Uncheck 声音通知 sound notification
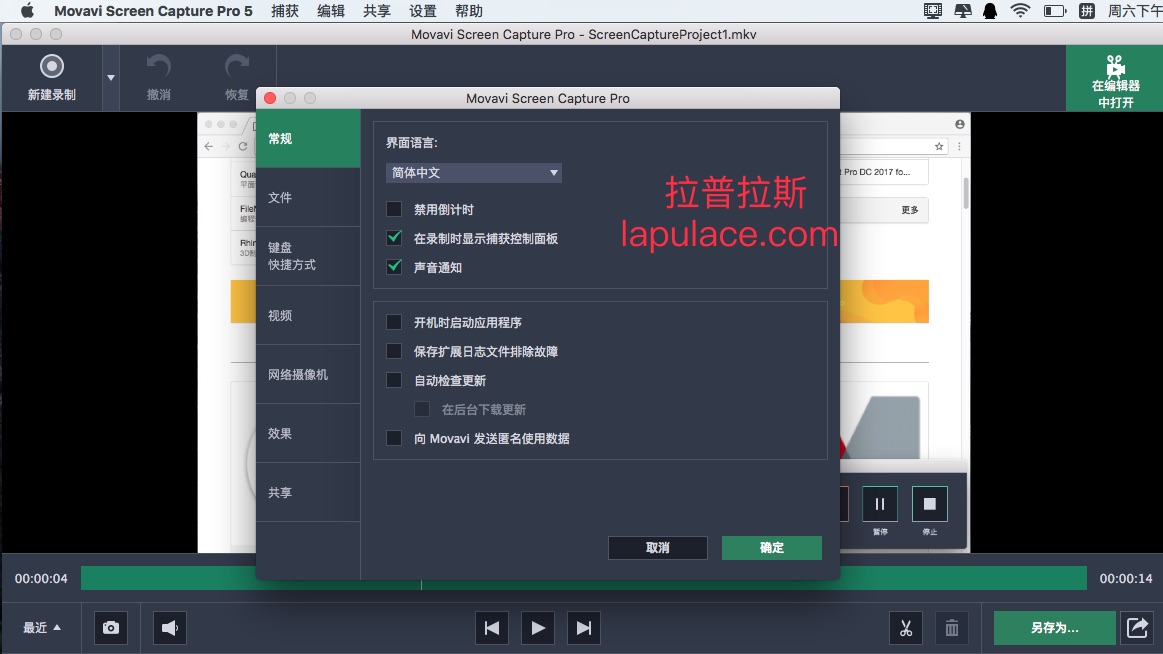The width and height of the screenshot is (1163, 654). [394, 267]
